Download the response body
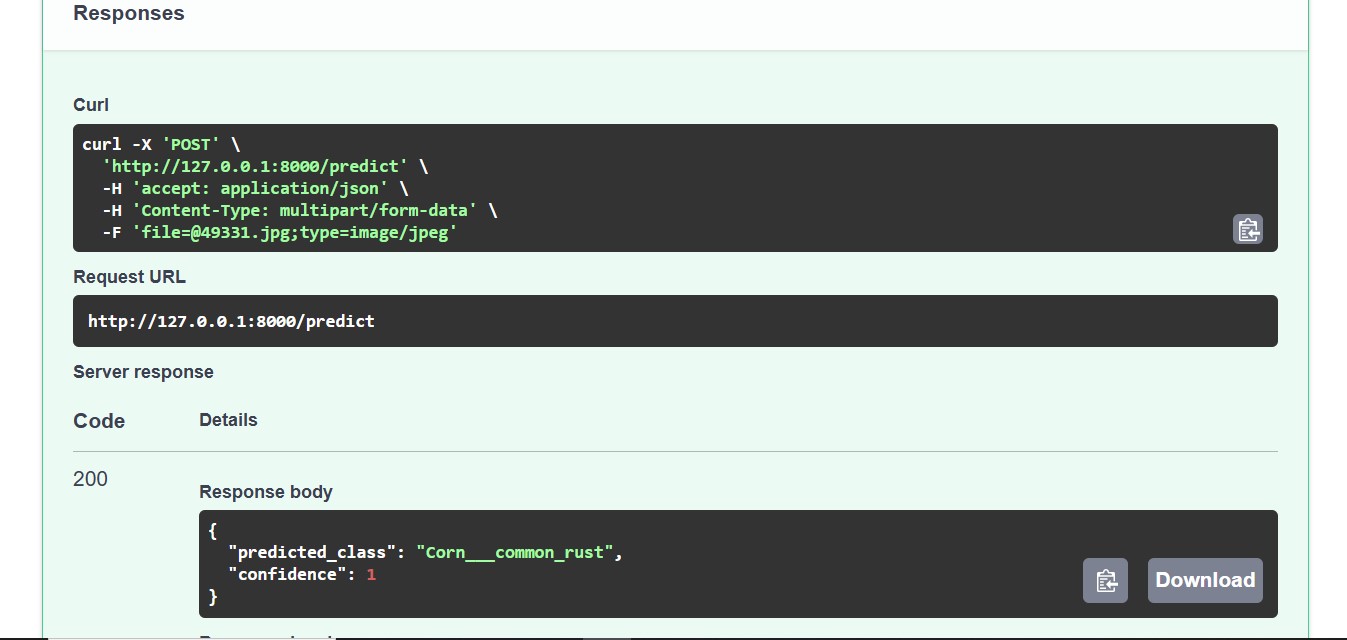Viewport: 1347px width, 640px height. click(x=1205, y=580)
